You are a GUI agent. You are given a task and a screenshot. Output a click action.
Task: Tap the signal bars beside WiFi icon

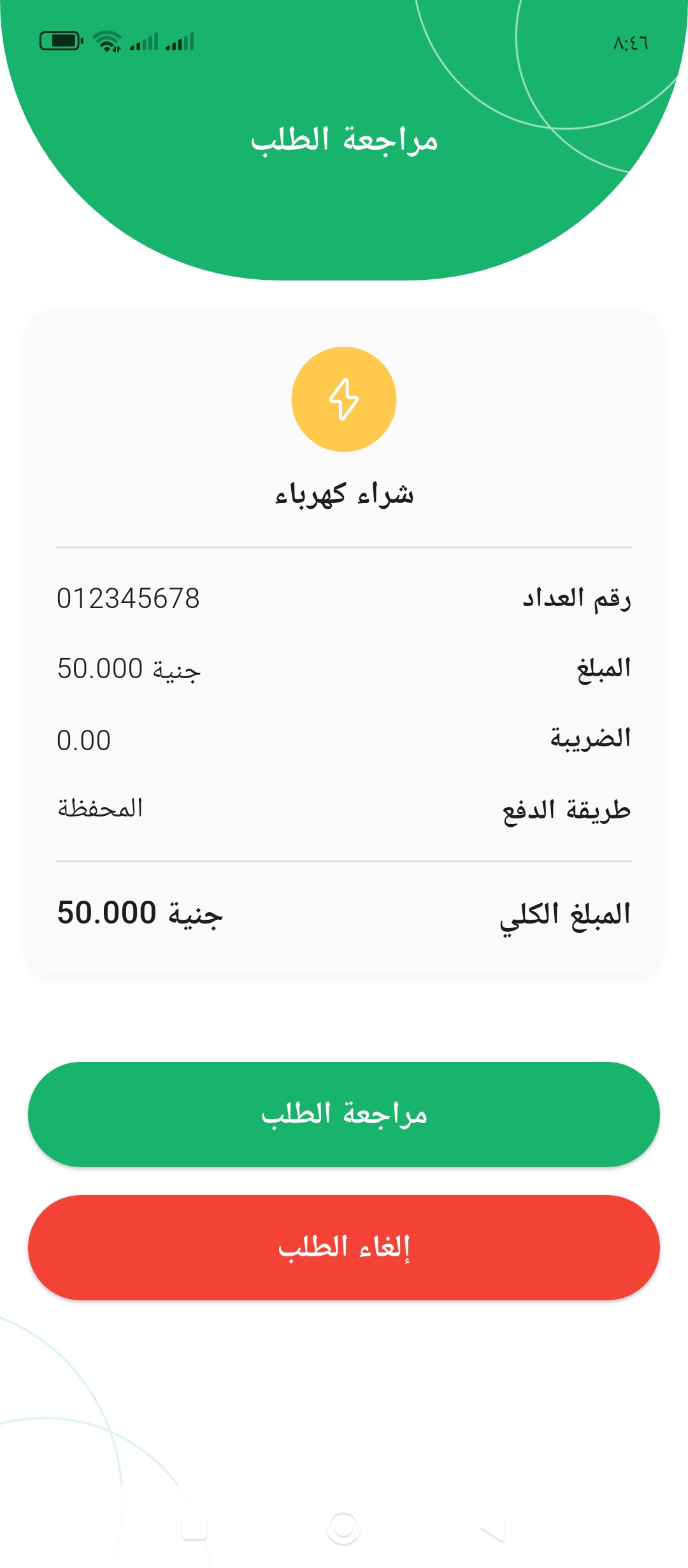click(144, 42)
